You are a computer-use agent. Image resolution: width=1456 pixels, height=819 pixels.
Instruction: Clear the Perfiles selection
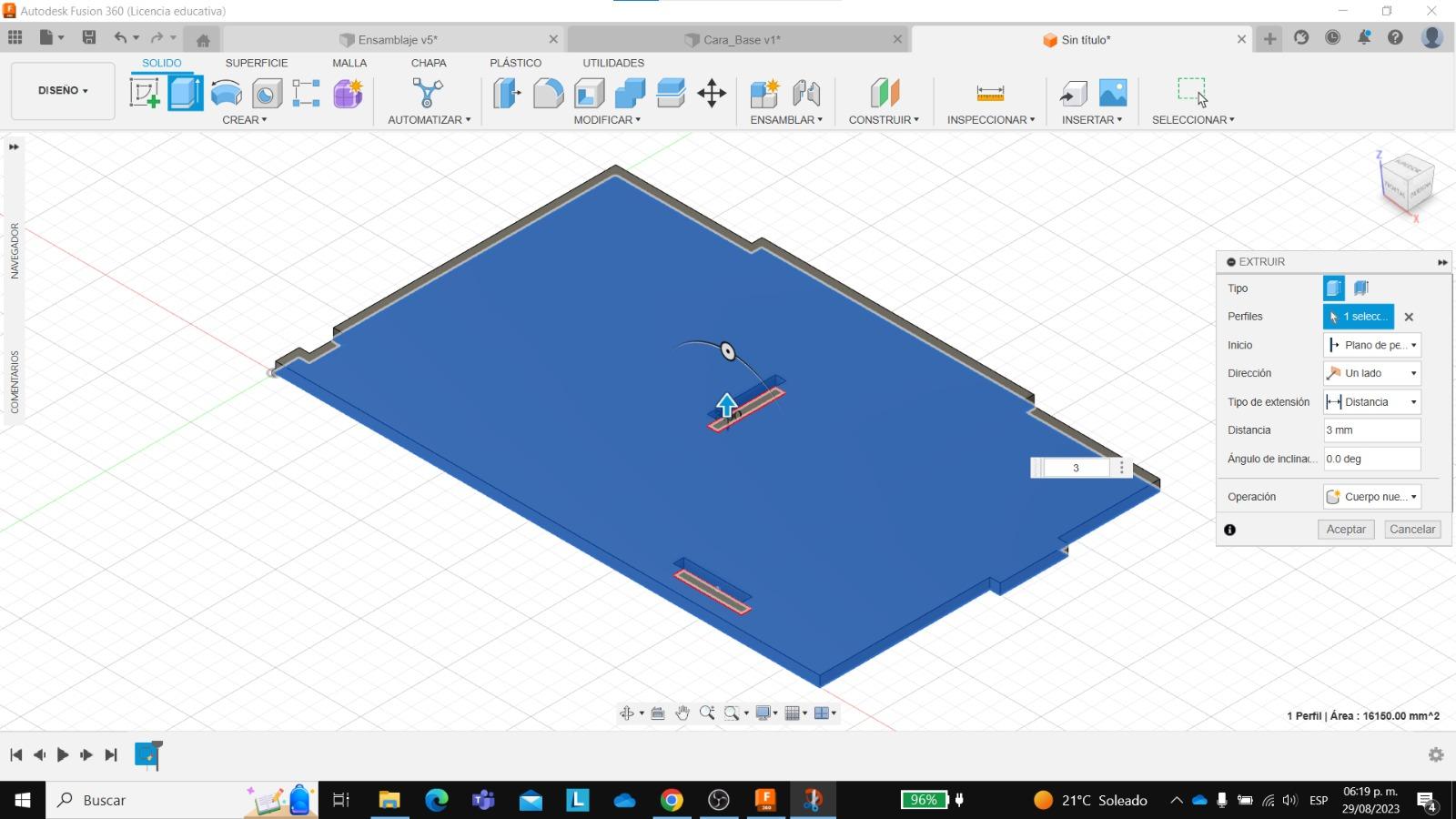pos(1409,317)
